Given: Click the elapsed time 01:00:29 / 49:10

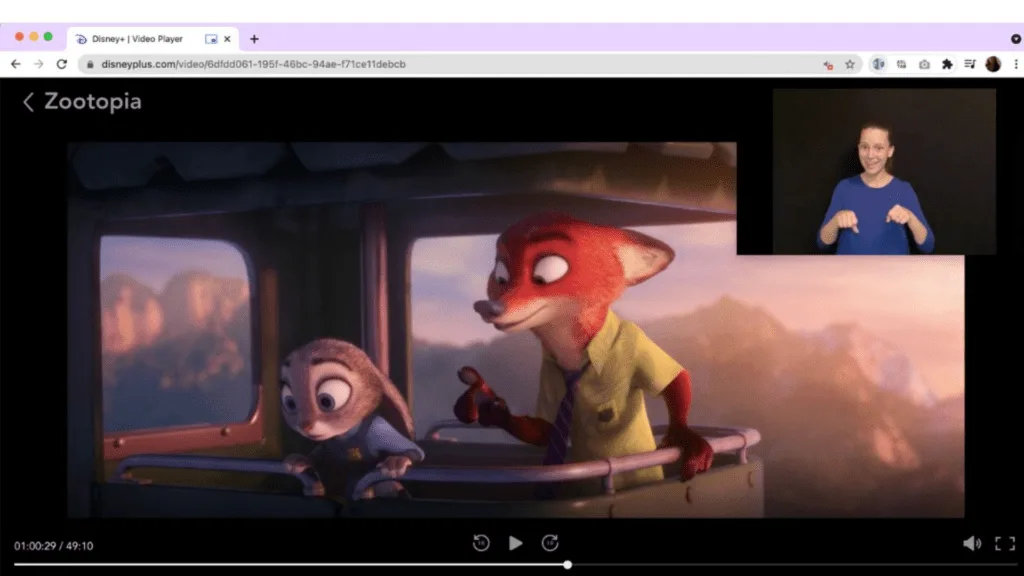Looking at the screenshot, I should [x=54, y=546].
